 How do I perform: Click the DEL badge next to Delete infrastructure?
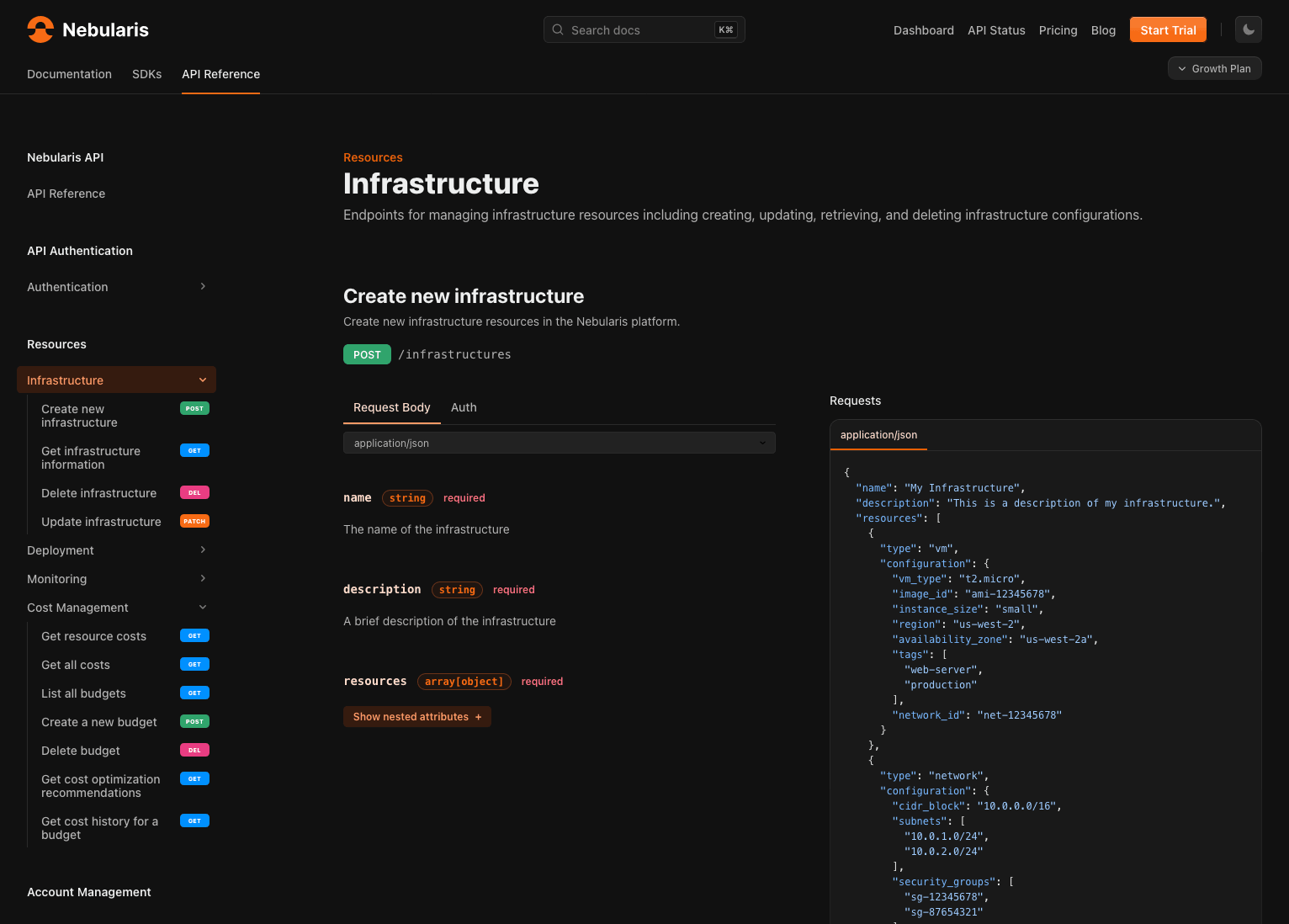(194, 492)
